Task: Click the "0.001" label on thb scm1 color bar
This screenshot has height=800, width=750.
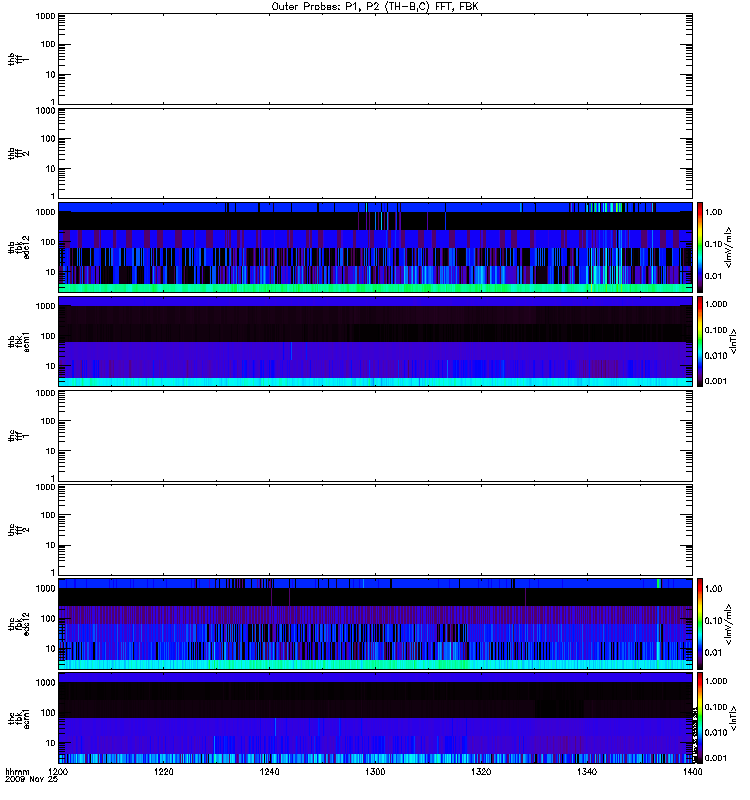Action: (x=716, y=381)
